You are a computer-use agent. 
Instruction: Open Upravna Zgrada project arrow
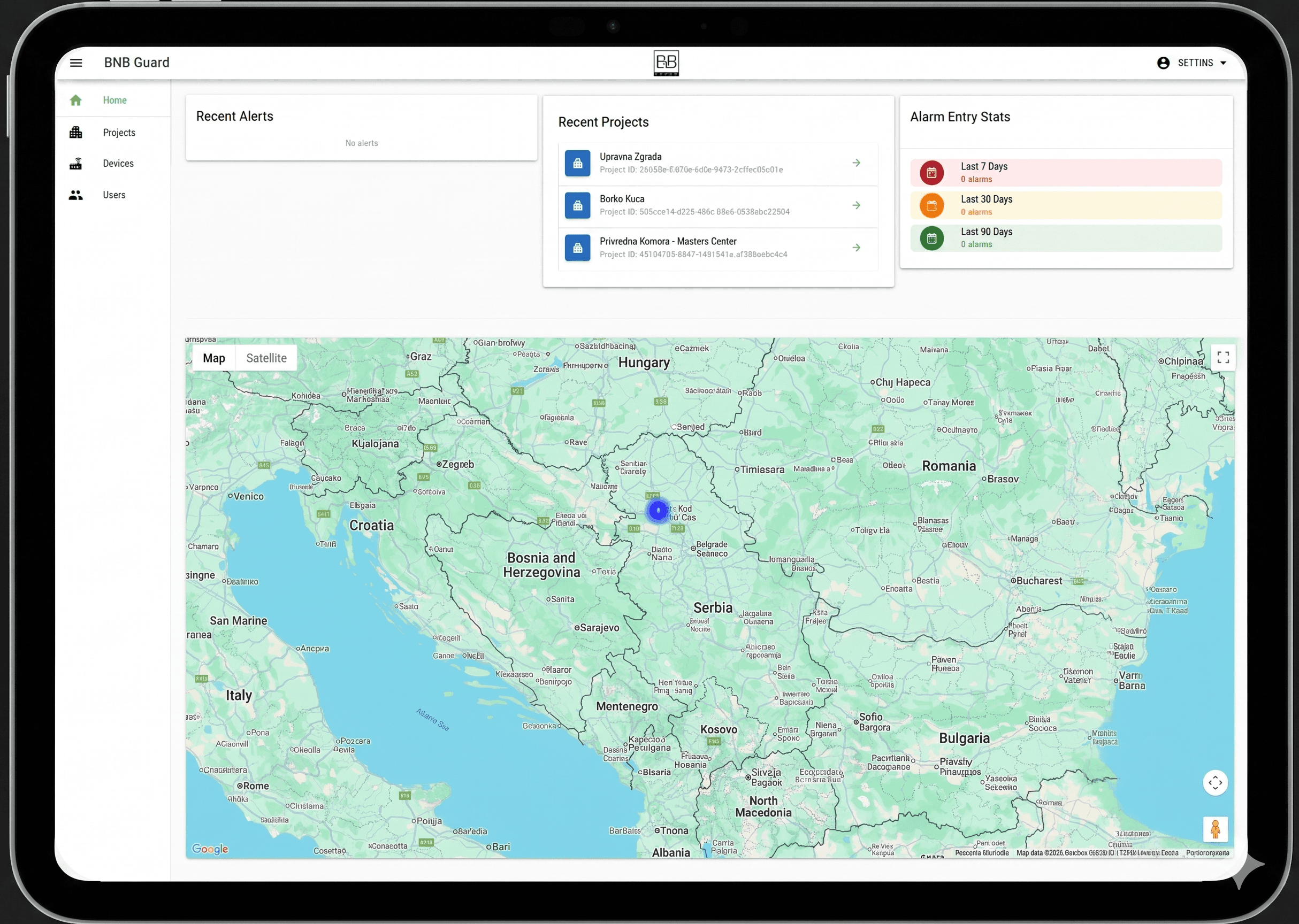[x=856, y=163]
